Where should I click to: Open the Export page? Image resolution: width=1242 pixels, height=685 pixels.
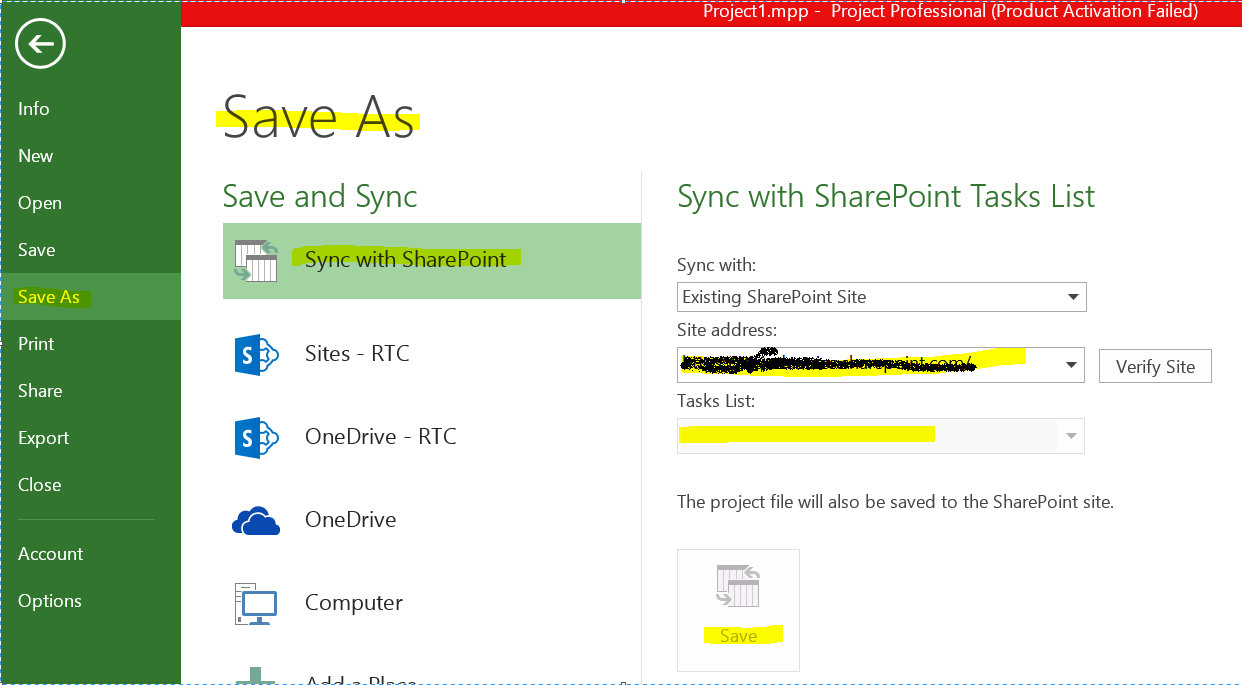click(44, 438)
